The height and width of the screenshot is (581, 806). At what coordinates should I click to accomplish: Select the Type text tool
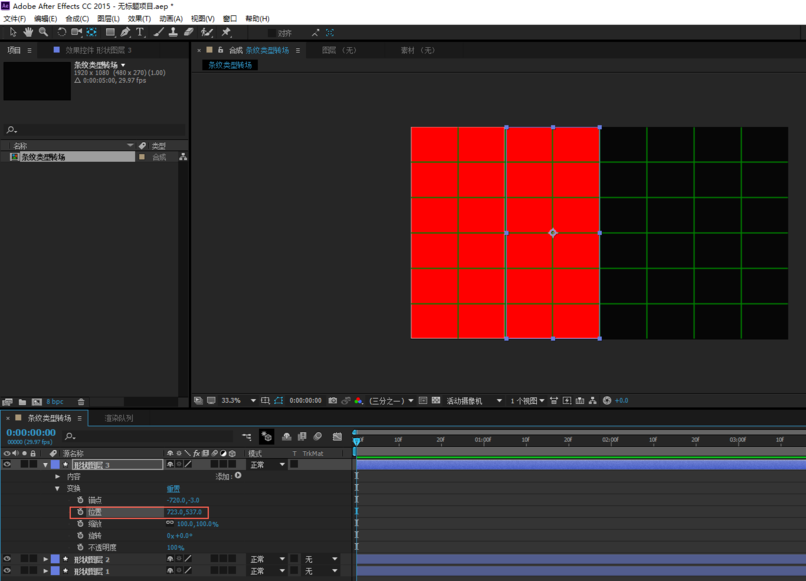140,32
